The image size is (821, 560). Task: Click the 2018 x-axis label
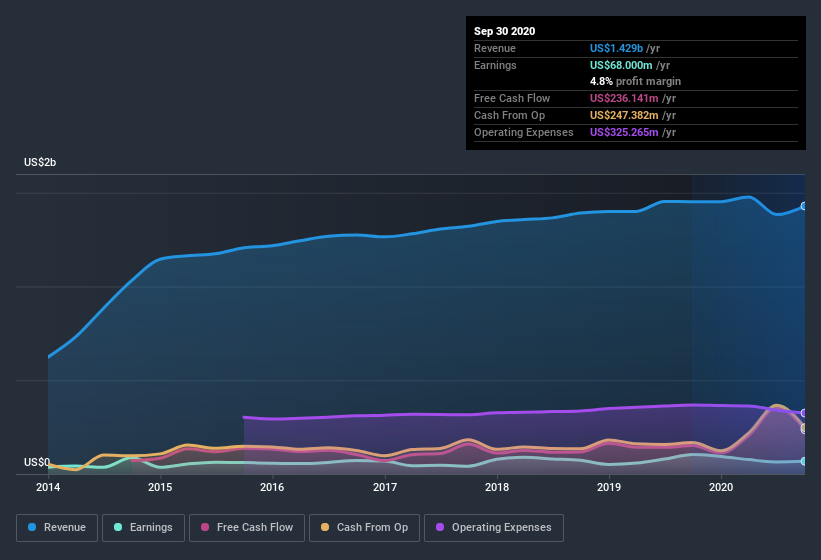point(497,487)
